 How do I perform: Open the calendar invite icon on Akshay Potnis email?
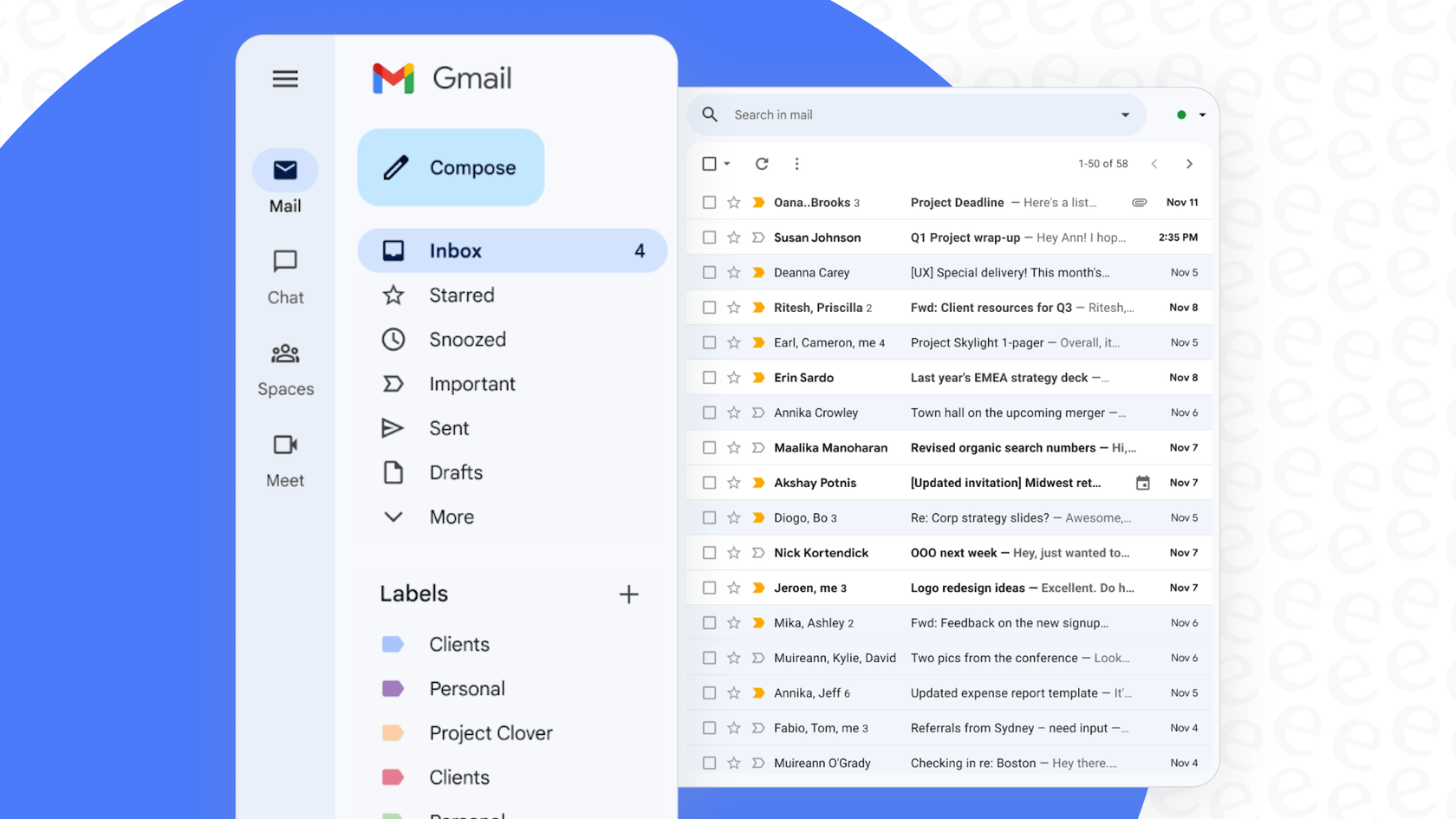[x=1143, y=482]
